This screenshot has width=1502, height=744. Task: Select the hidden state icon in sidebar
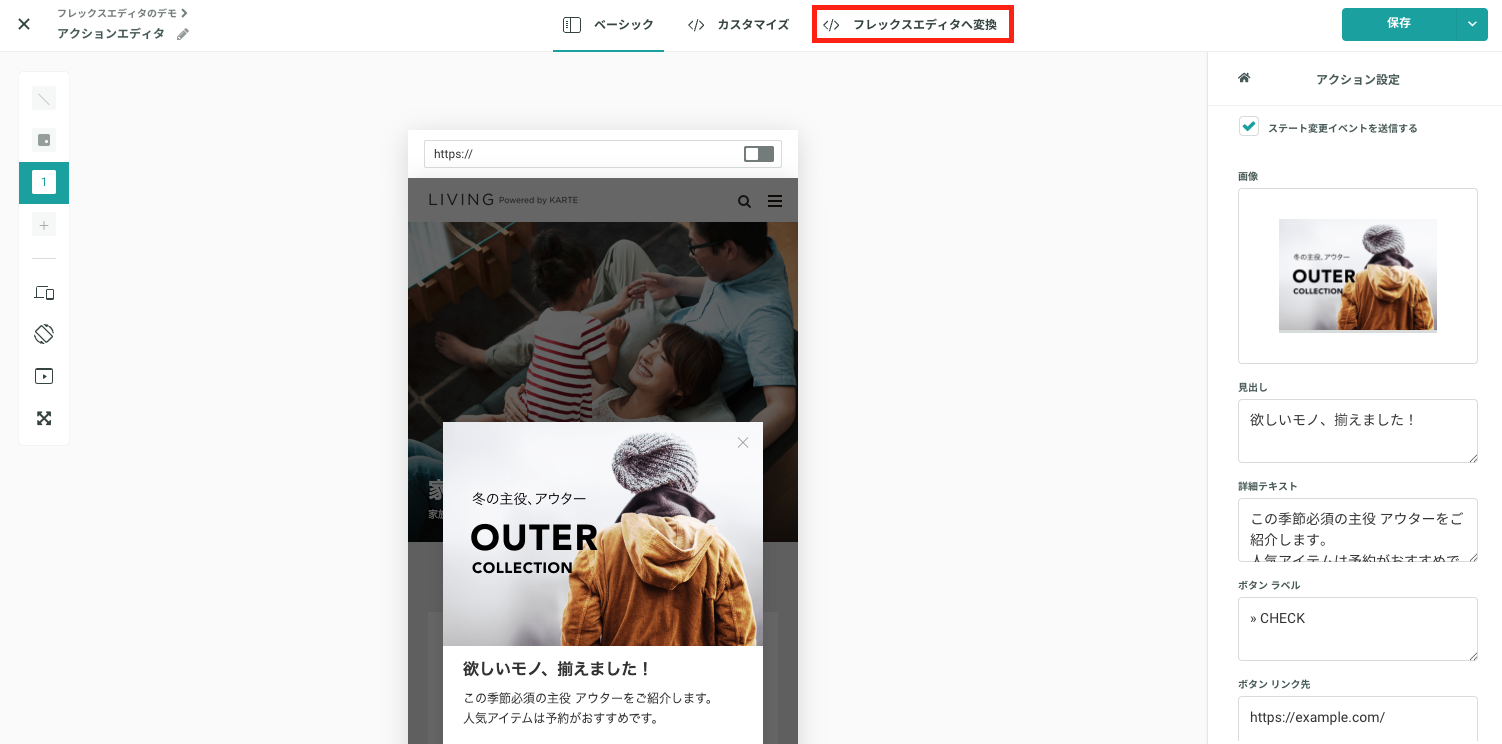coord(44,98)
